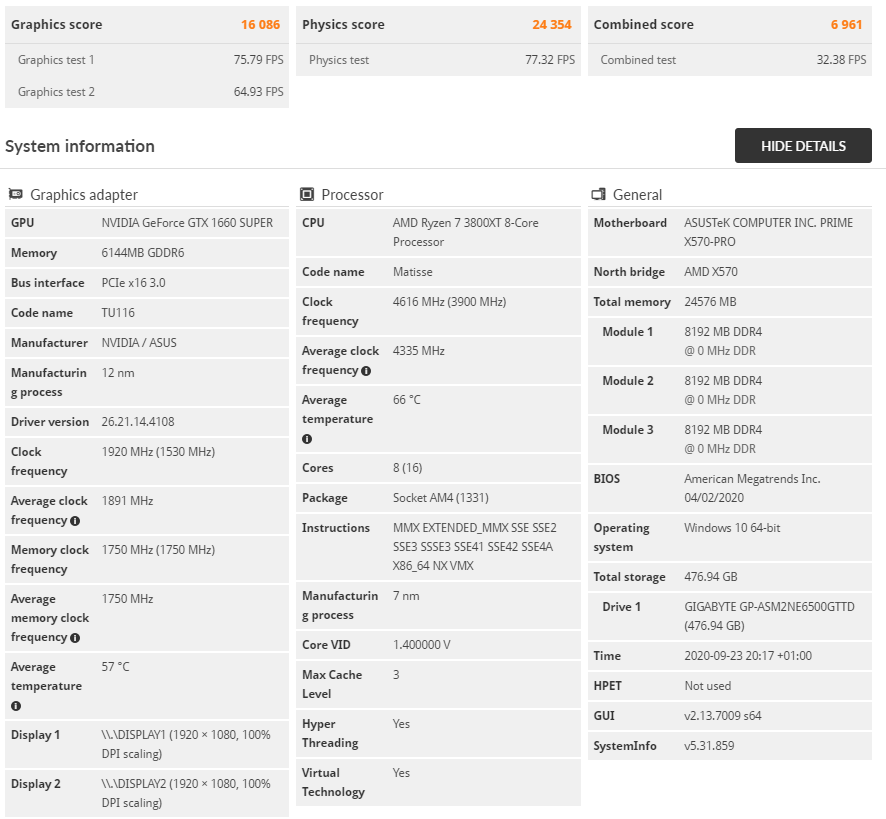
Task: Click the memory value 6144MB GDDR6
Action: tap(143, 253)
